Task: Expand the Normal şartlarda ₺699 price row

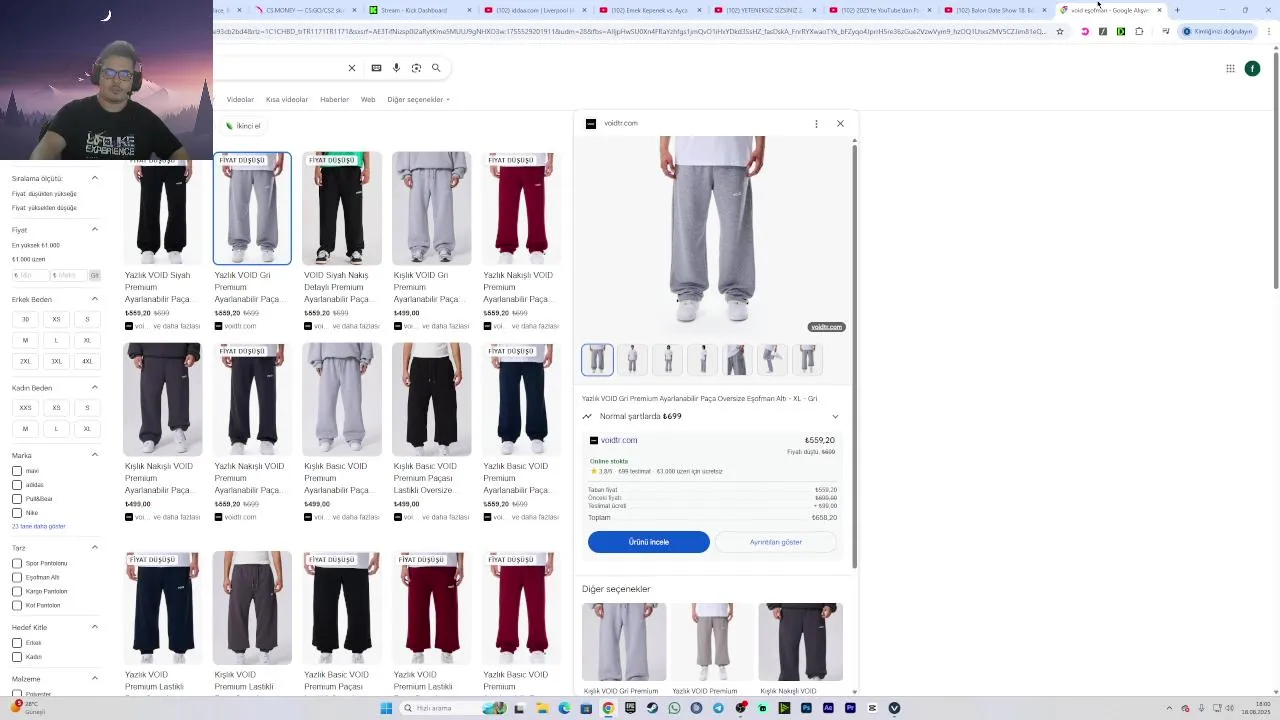Action: 711,416
